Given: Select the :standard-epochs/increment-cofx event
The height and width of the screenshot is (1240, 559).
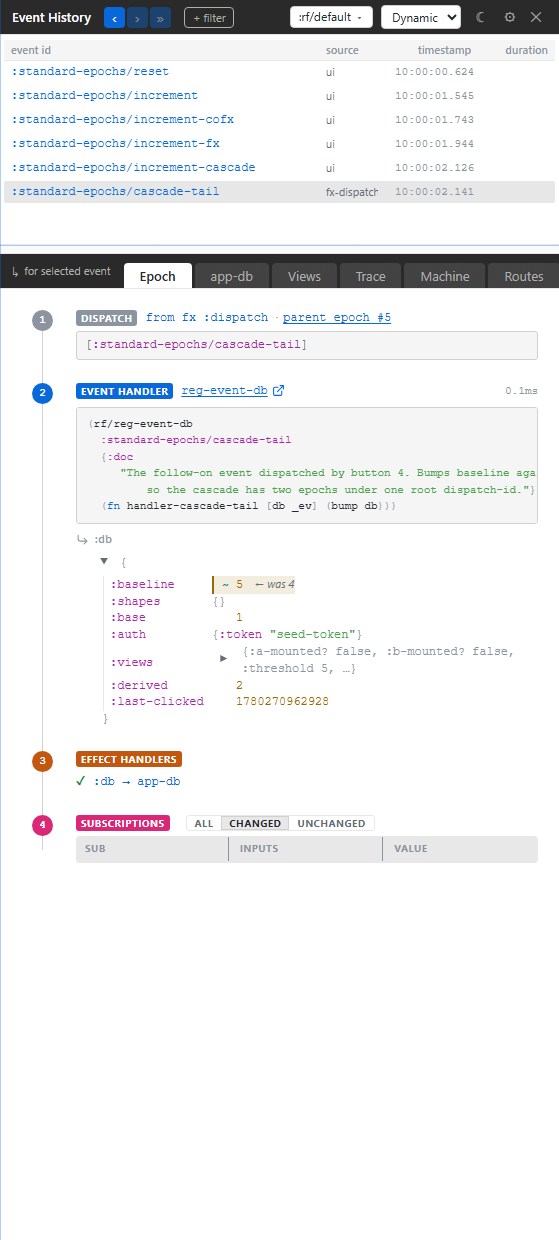Looking at the screenshot, I should (279, 120).
